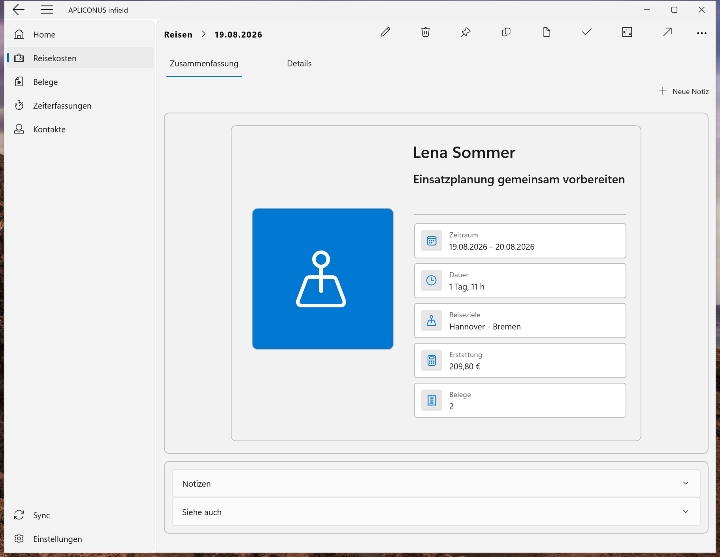Click the blue trip location image
Screen dimensions: 720x557
322,279
